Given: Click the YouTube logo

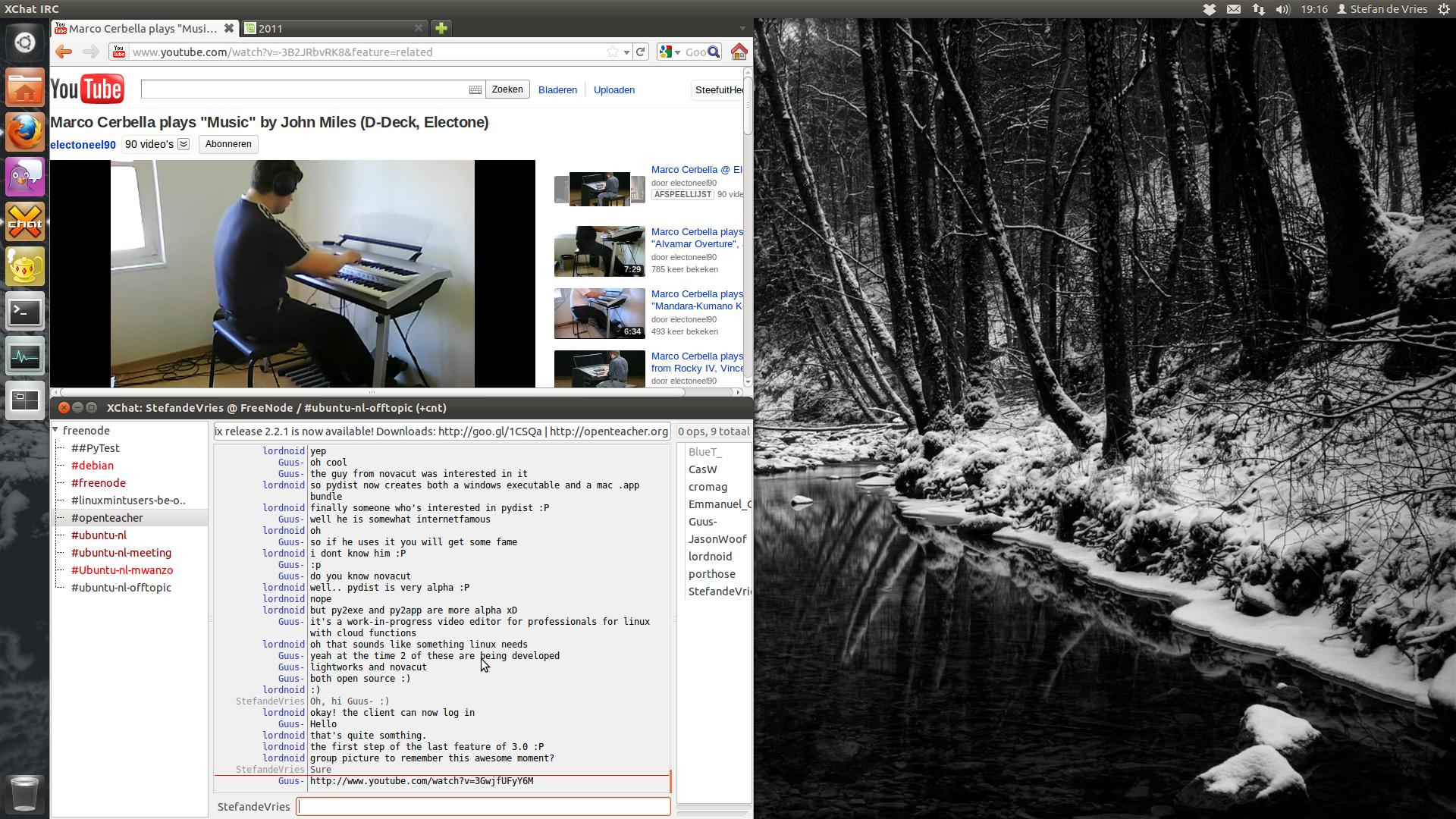Looking at the screenshot, I should click(x=87, y=89).
